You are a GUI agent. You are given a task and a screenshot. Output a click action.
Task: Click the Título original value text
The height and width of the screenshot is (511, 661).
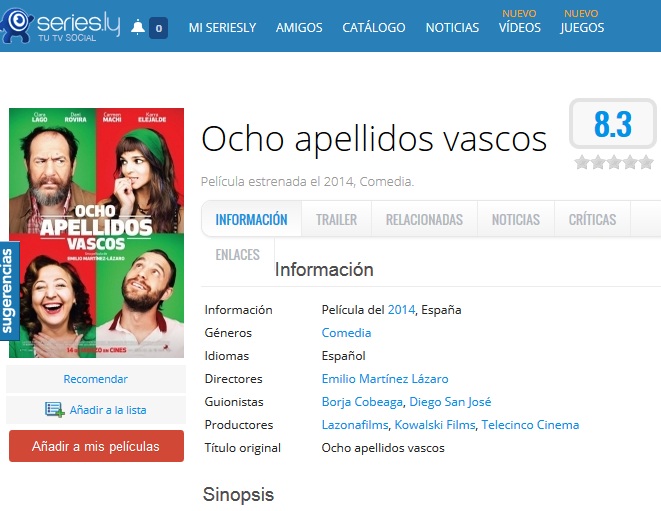383,448
